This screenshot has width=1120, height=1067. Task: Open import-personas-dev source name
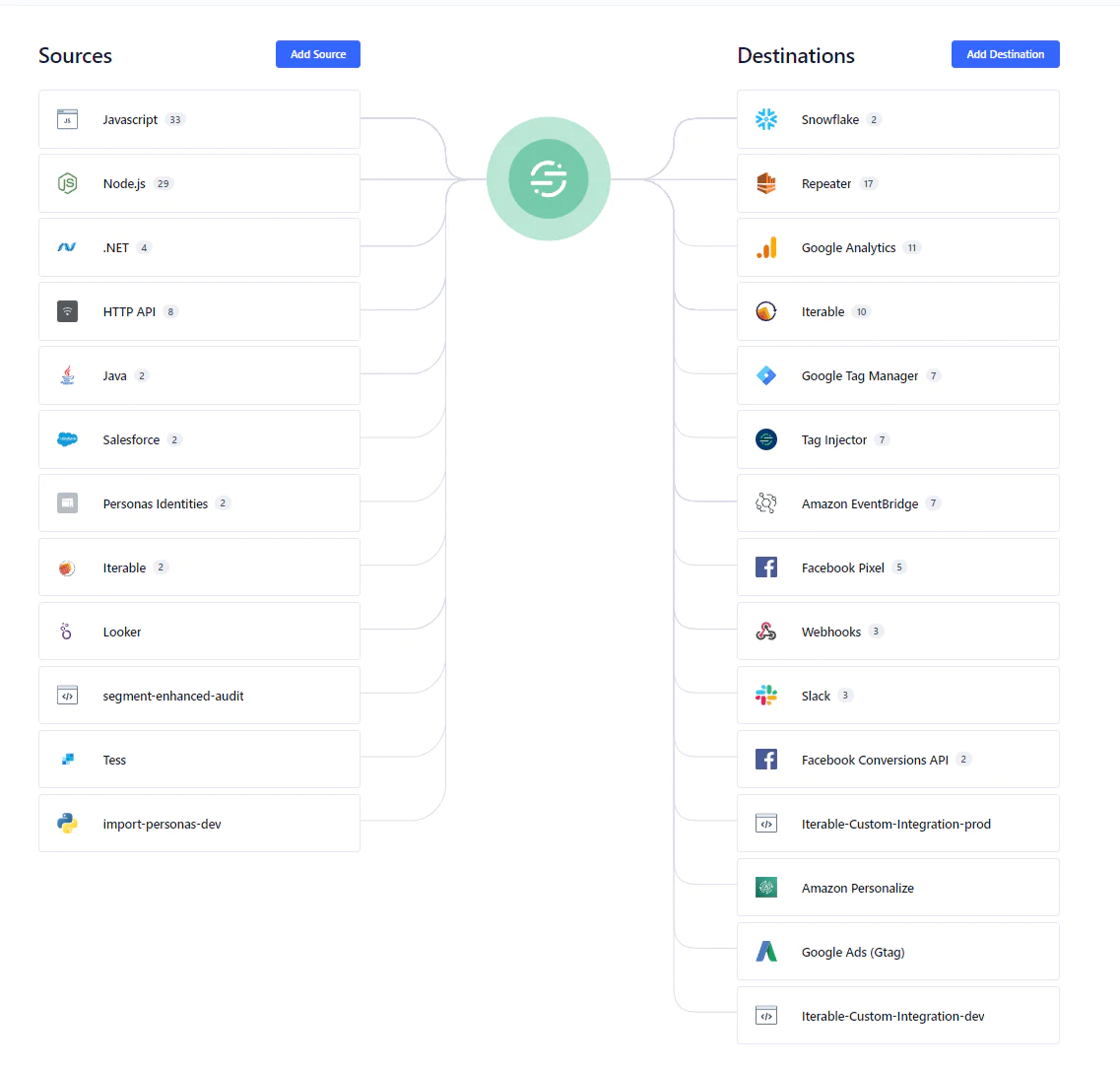163,825
